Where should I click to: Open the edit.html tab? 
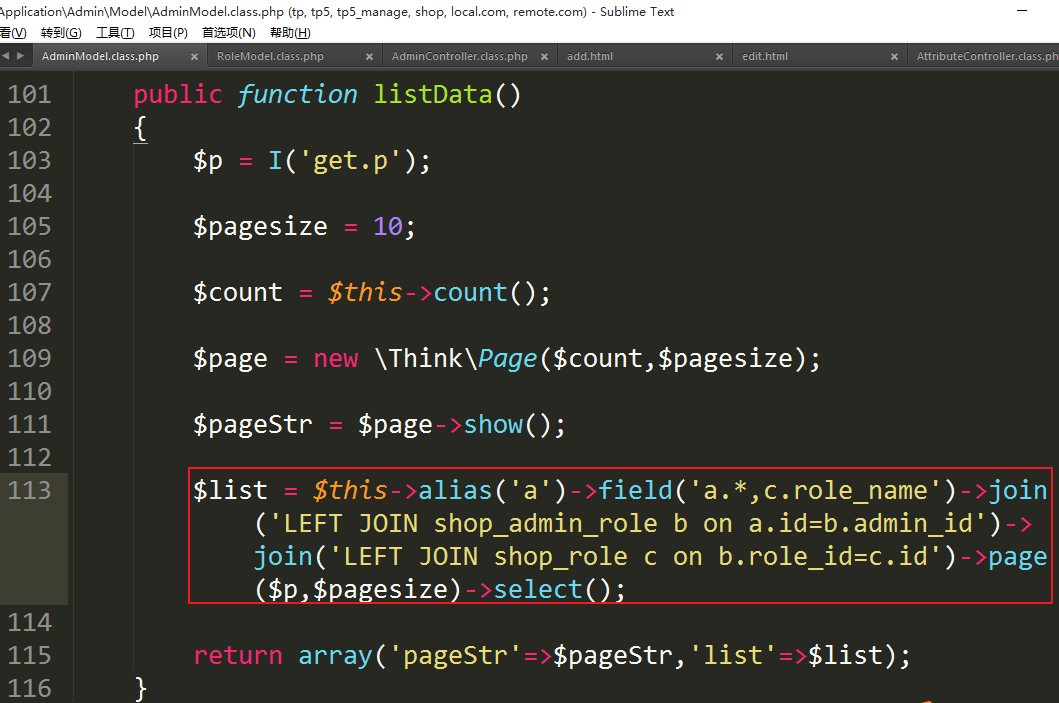(x=765, y=57)
